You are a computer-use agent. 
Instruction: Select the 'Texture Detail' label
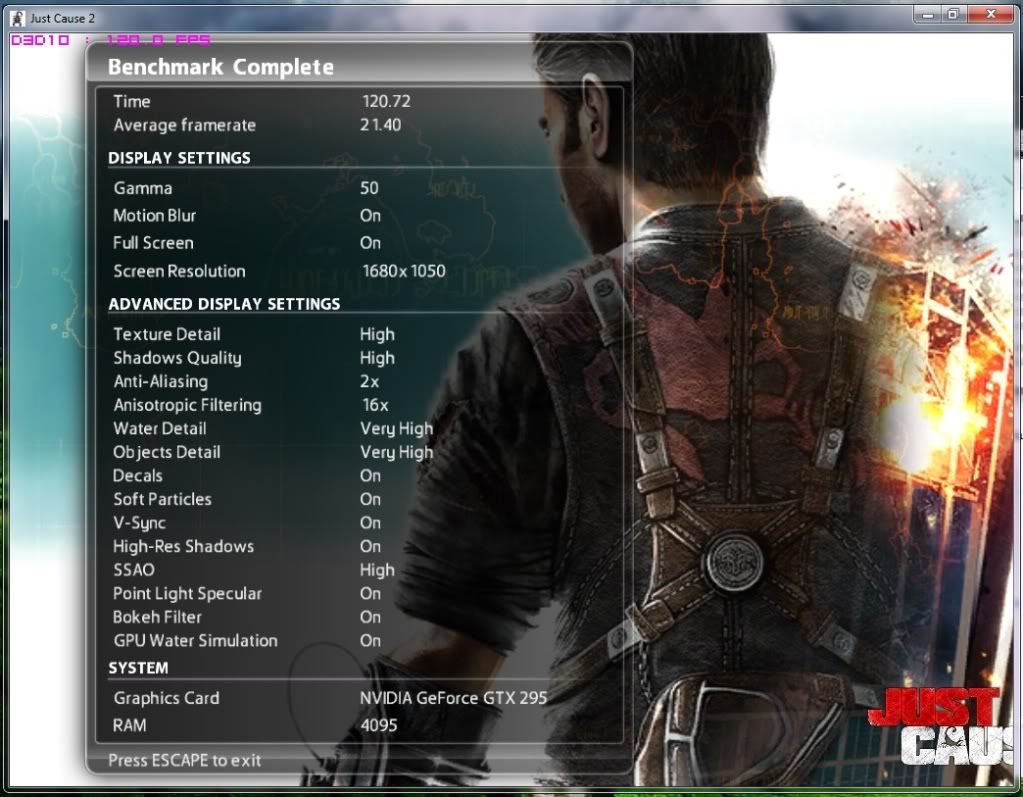tap(167, 334)
